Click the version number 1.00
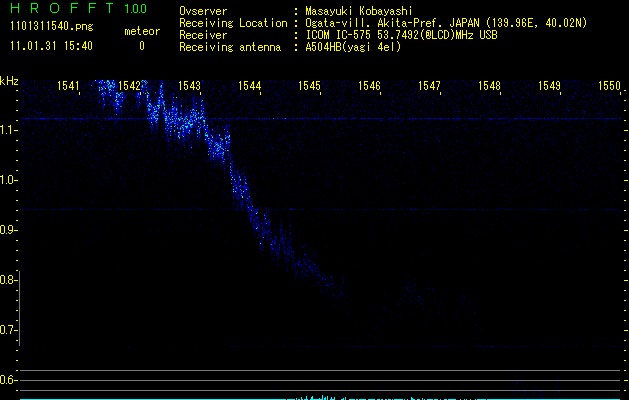This screenshot has width=629, height=400. click(135, 8)
